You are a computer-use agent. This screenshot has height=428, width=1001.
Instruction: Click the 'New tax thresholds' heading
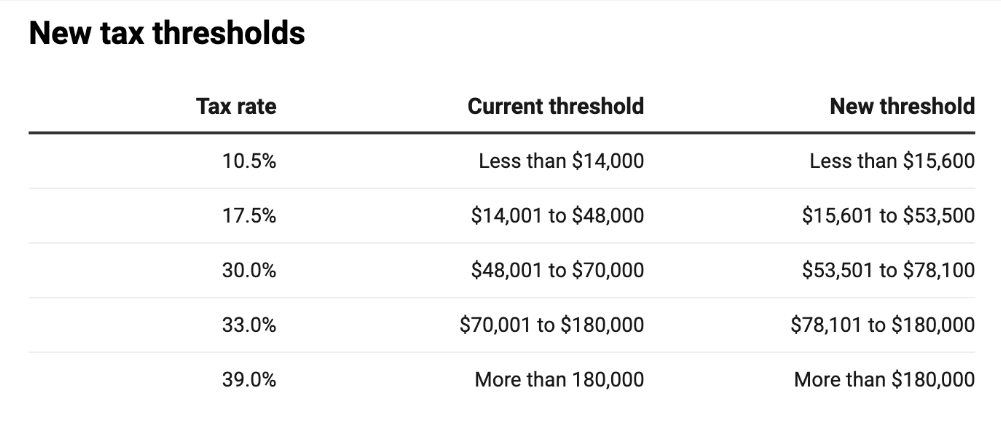coord(167,33)
